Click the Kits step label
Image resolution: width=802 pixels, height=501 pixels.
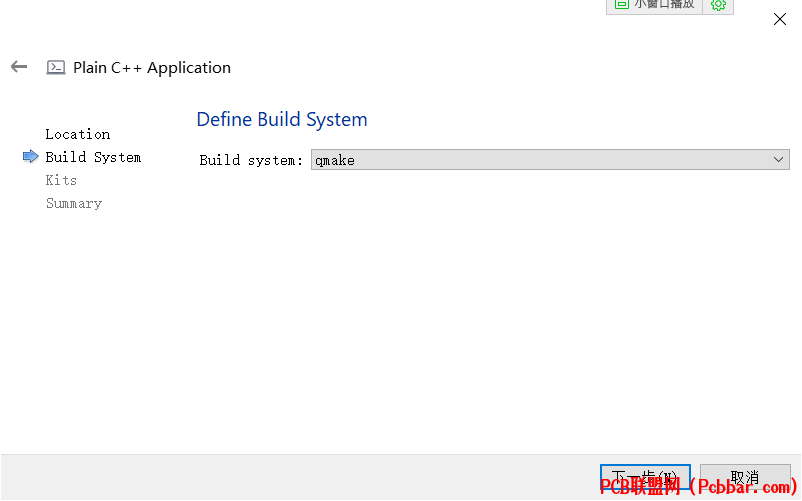tap(61, 180)
